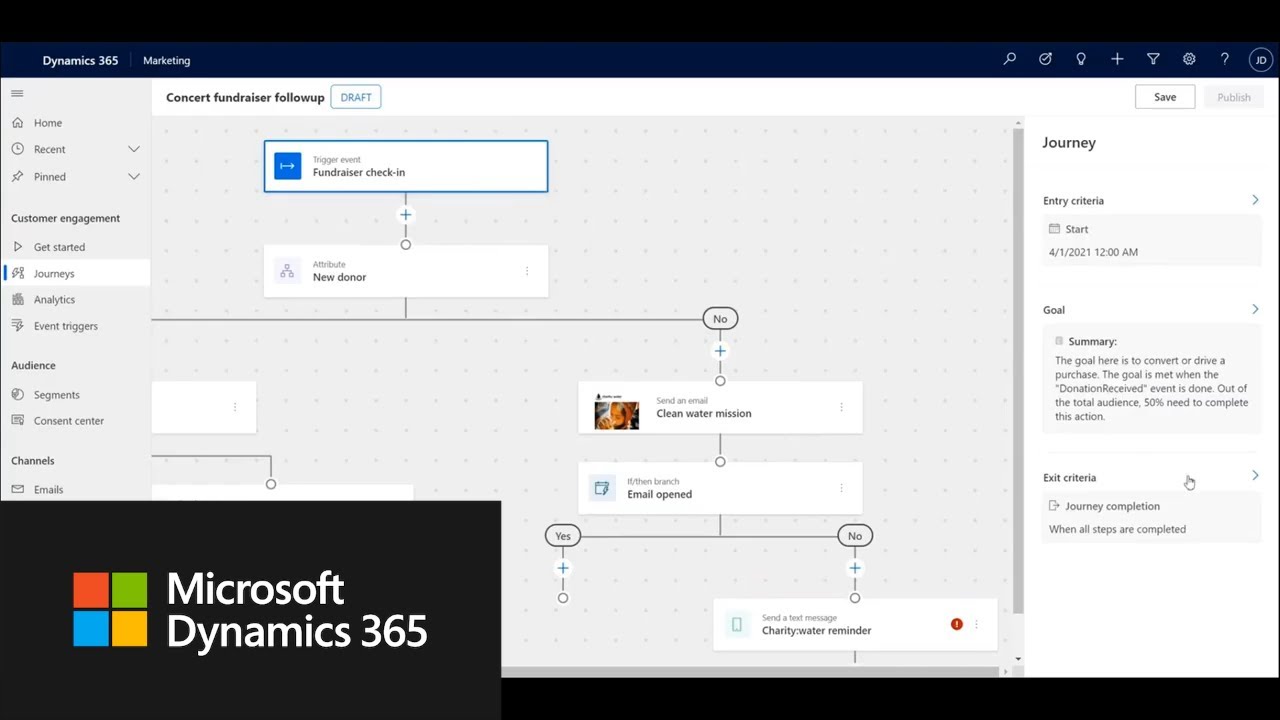Open Email opened tile options menu

(841, 488)
